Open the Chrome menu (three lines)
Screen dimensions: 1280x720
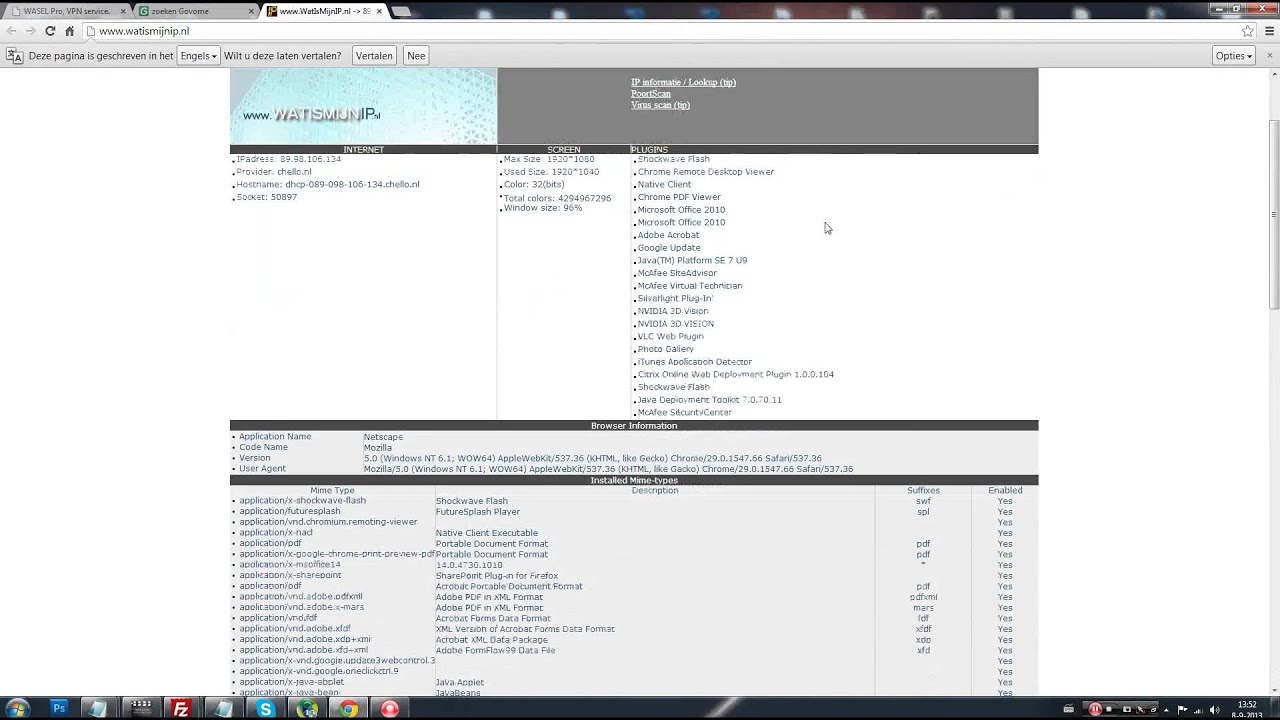(1268, 31)
